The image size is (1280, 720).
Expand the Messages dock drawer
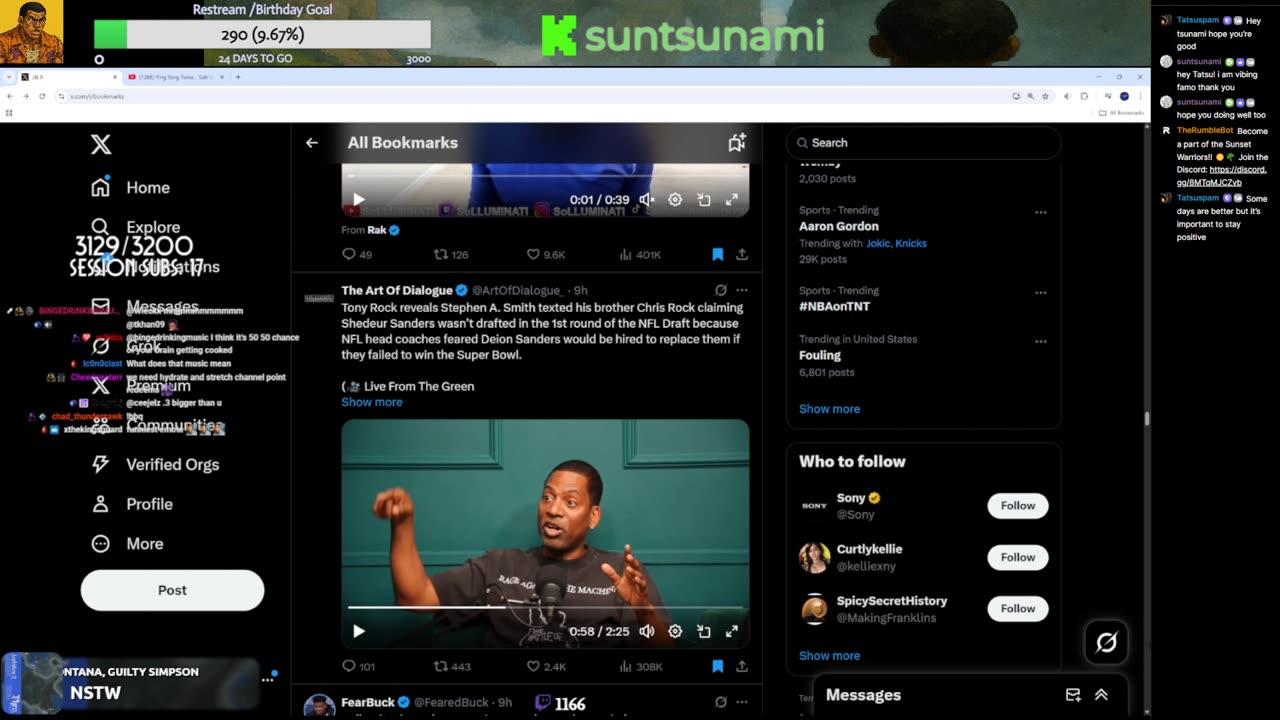(x=1101, y=695)
